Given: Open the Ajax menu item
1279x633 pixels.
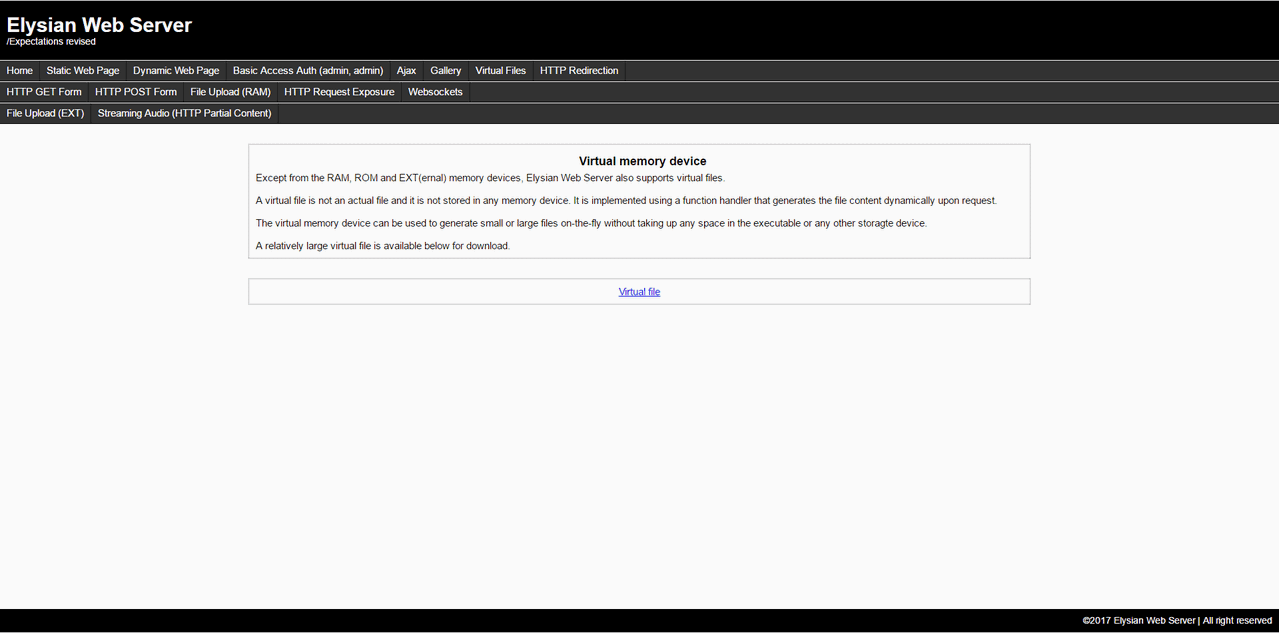Looking at the screenshot, I should tap(406, 71).
